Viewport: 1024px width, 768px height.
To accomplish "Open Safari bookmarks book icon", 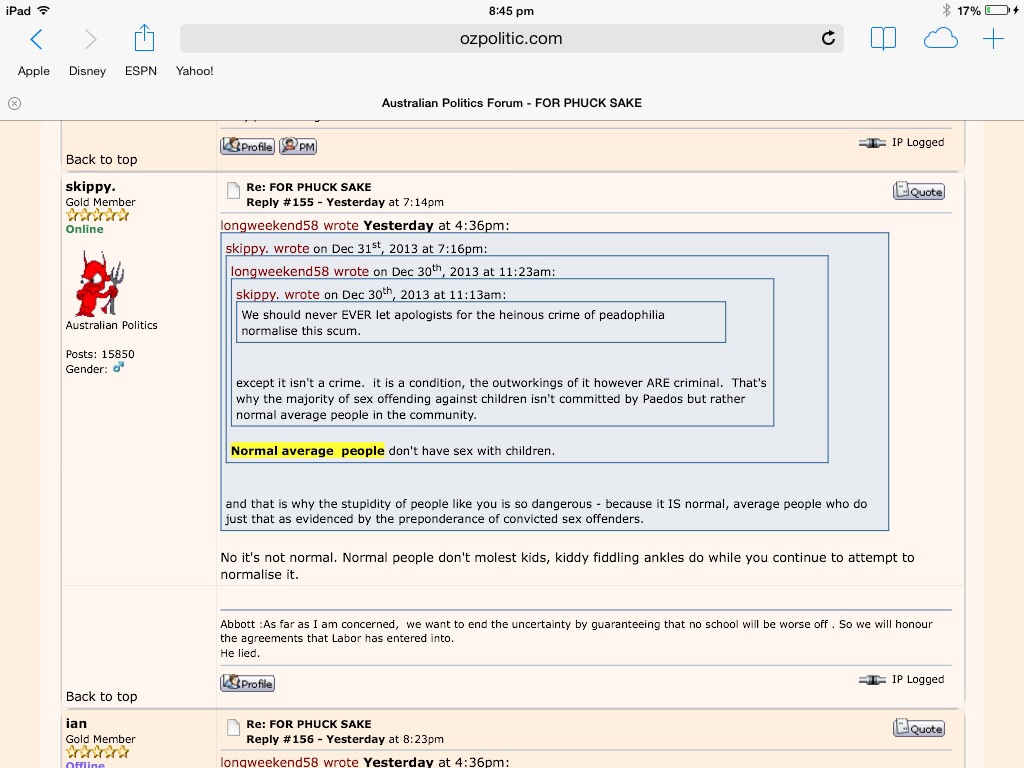I will 882,39.
